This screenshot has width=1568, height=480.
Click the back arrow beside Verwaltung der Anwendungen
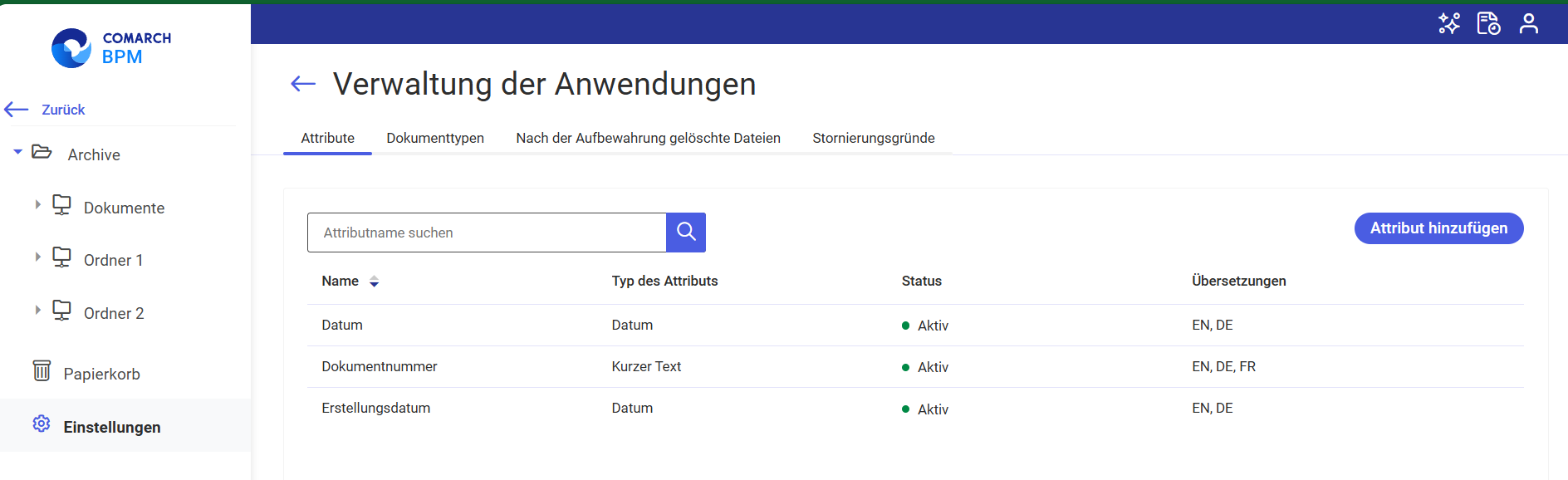click(x=303, y=83)
